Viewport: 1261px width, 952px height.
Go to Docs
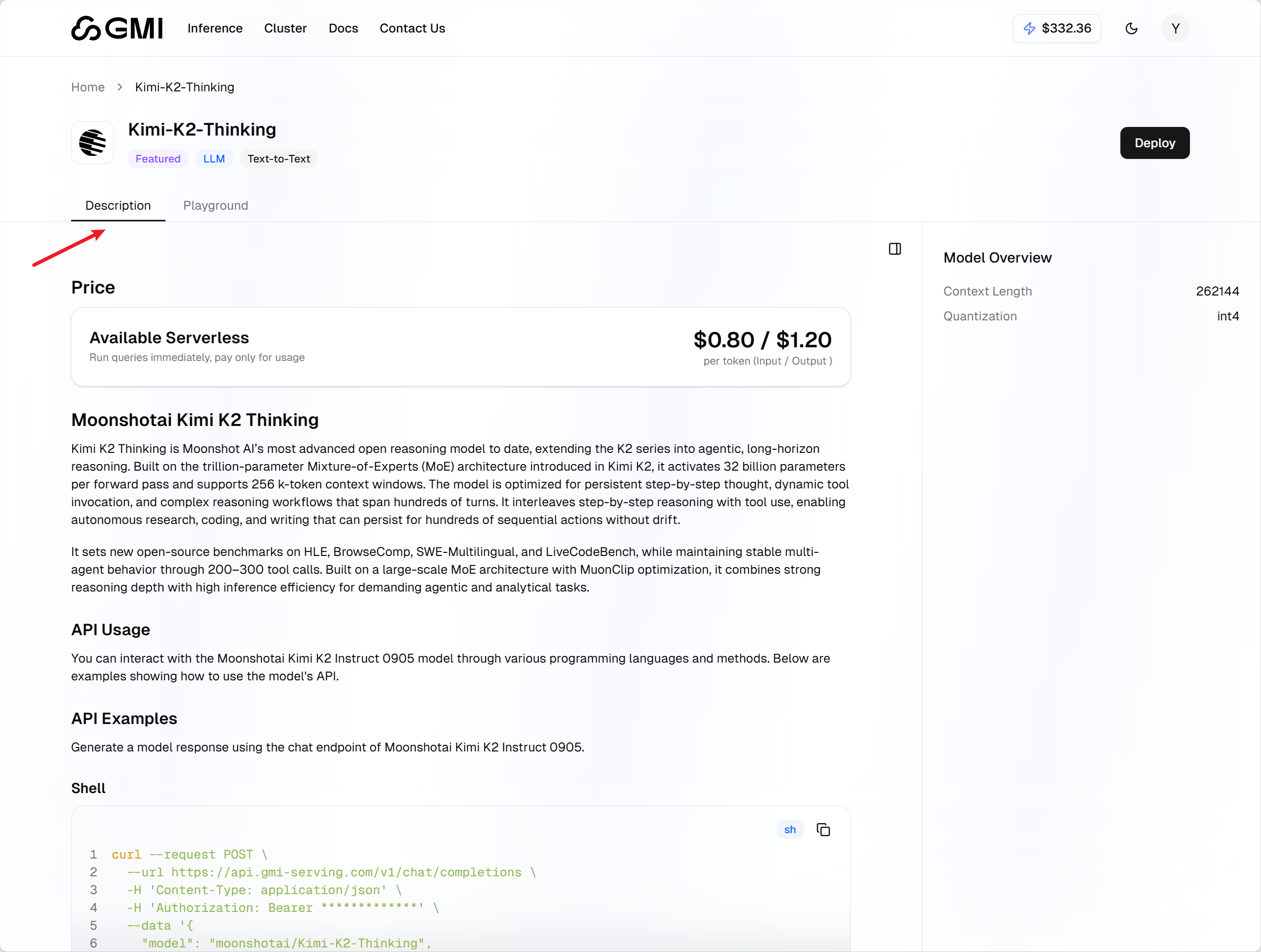[x=343, y=28]
